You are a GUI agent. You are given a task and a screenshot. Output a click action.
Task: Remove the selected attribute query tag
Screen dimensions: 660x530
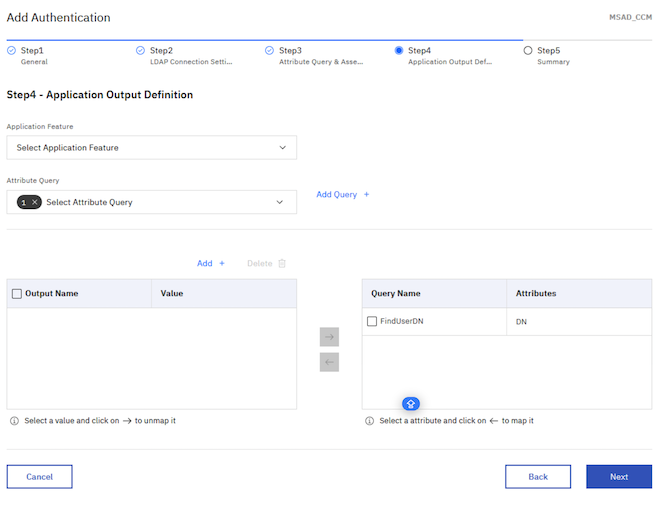35,202
